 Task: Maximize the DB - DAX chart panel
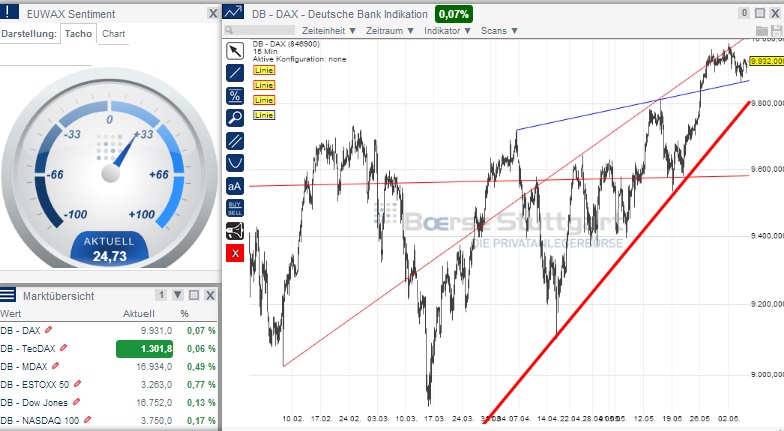point(760,14)
